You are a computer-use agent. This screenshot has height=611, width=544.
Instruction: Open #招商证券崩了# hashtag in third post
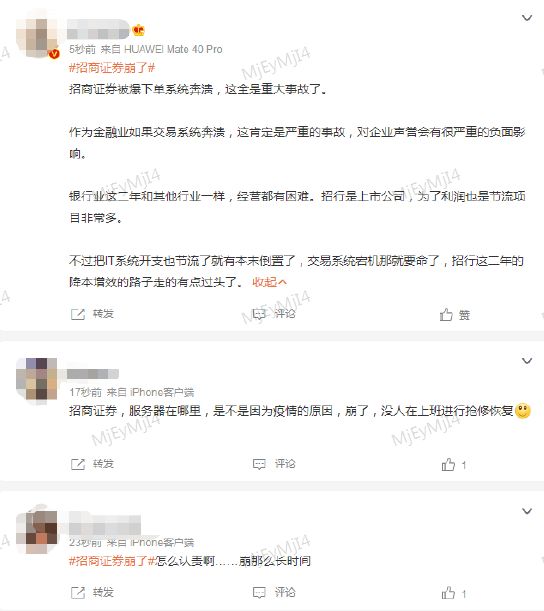pos(112,561)
